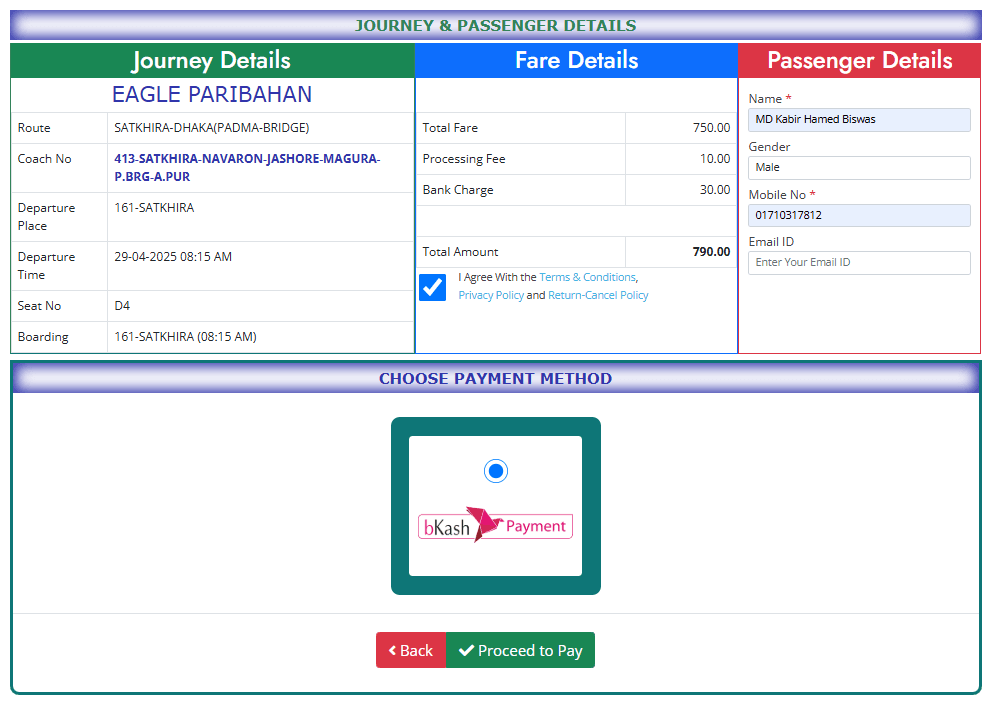Select the bKash payment radio button
Viewport: 992px width, 703px height.
point(495,471)
